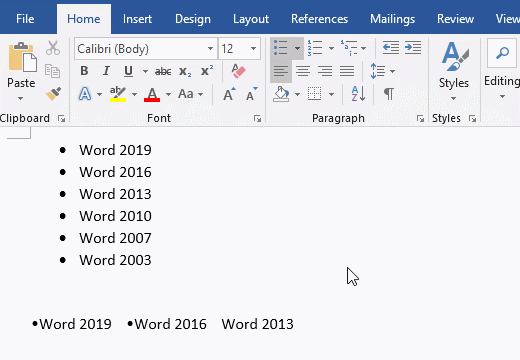Open the font name dropdown
Screen dimensions: 520x360
click(210, 49)
